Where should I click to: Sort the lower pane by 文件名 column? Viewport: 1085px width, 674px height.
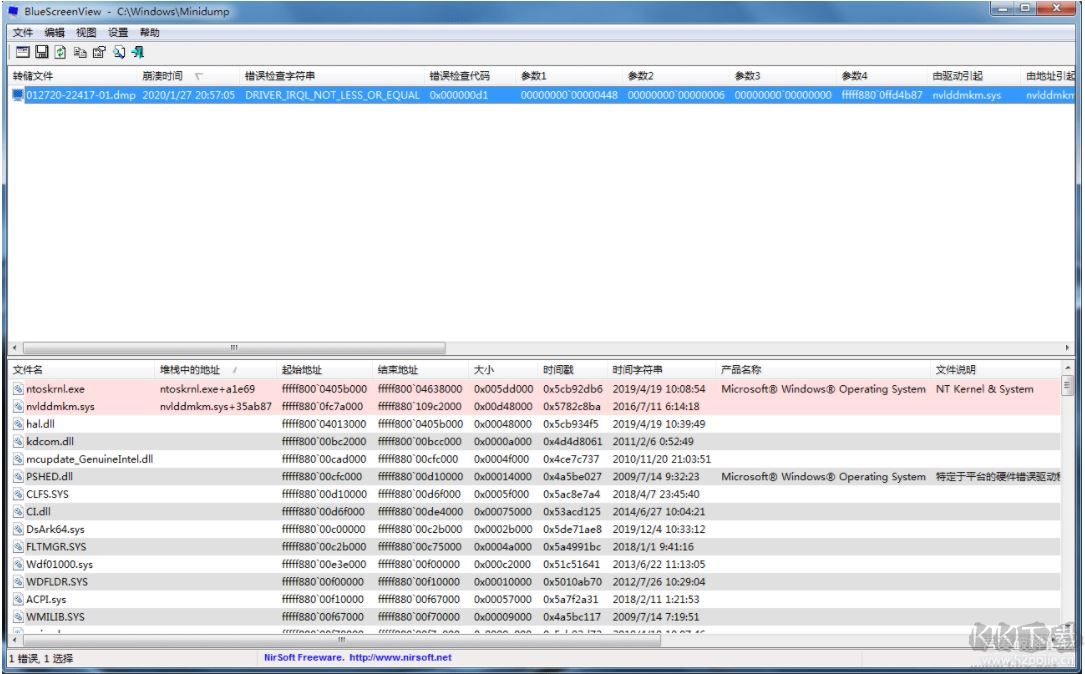28,371
